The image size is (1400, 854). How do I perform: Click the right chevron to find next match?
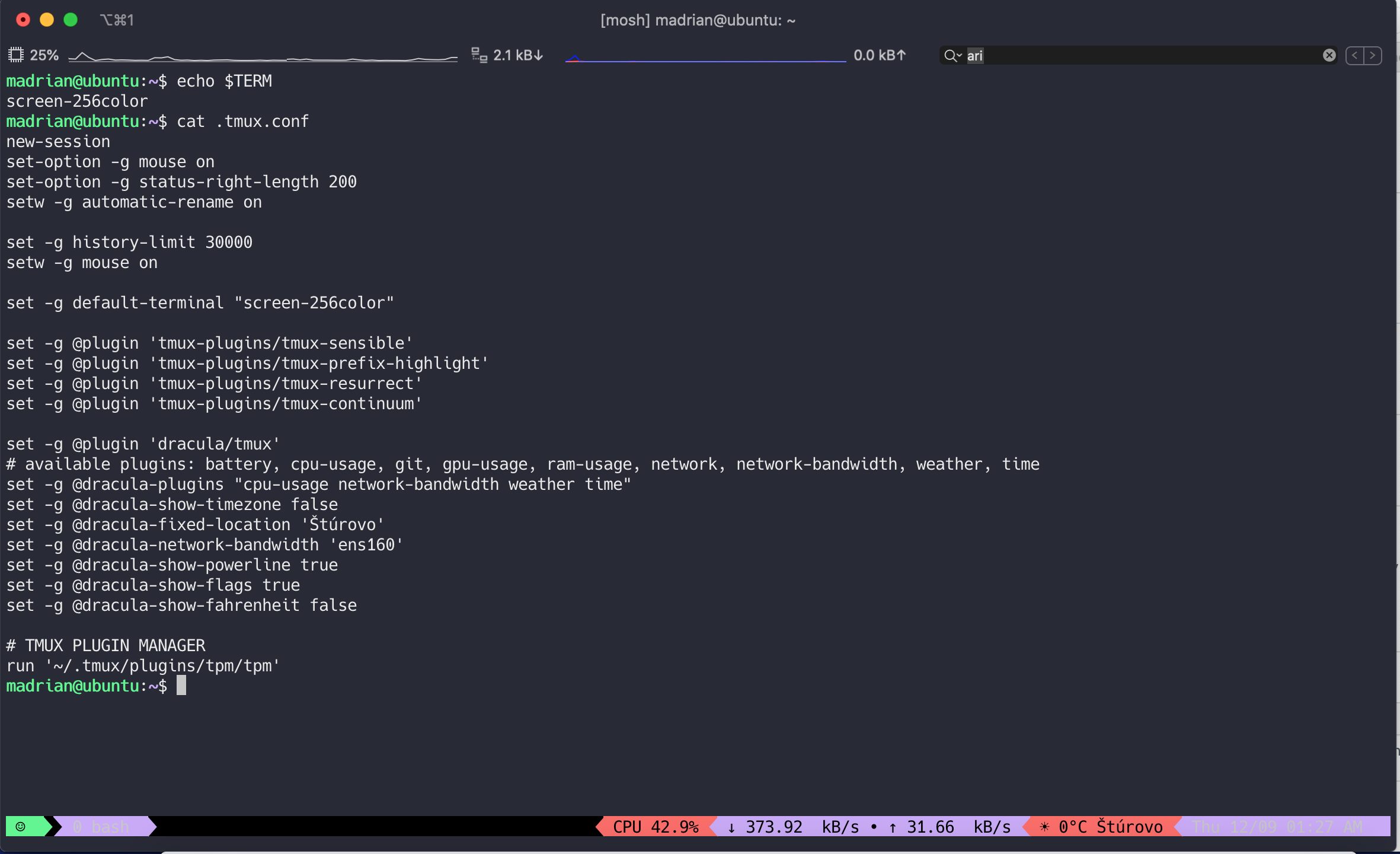(x=1373, y=55)
